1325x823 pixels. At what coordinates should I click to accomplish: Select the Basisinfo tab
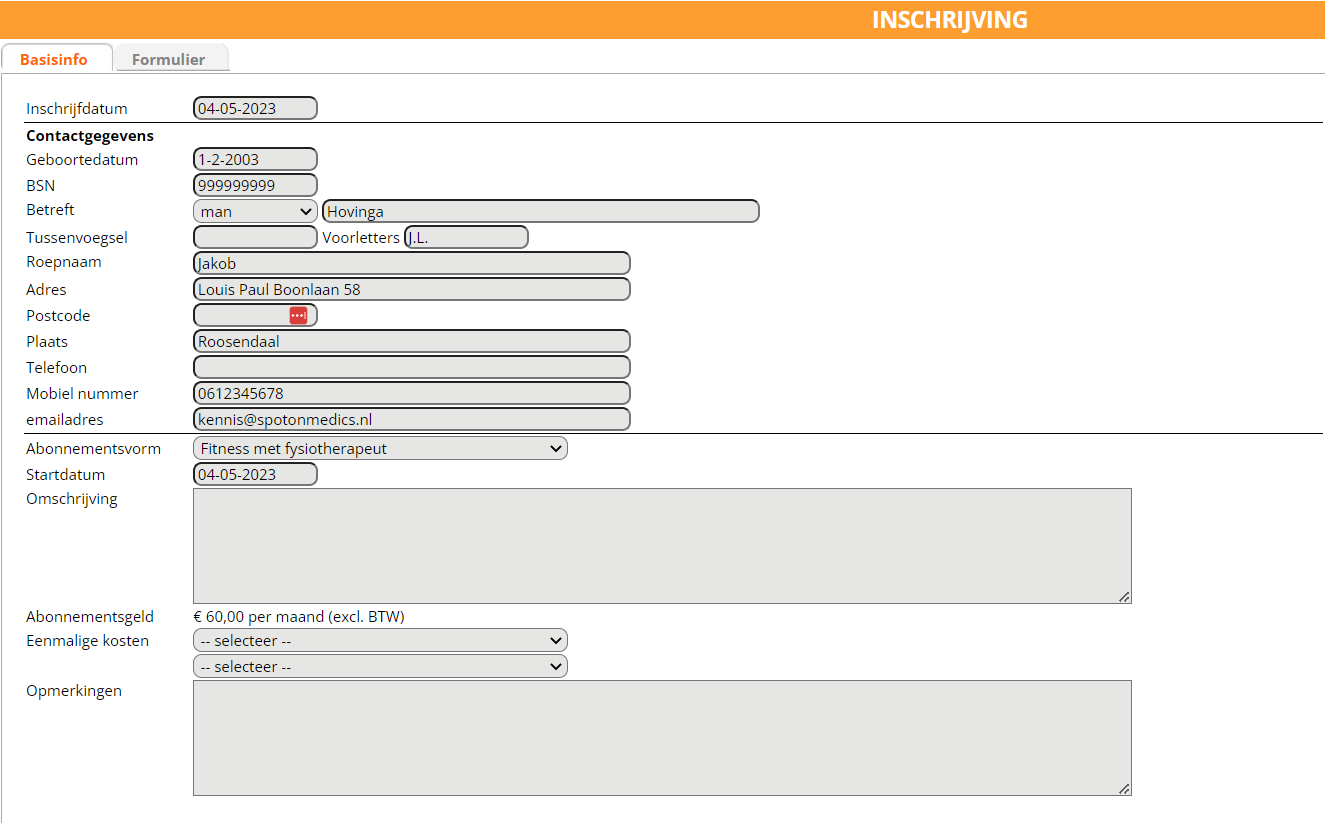point(54,59)
